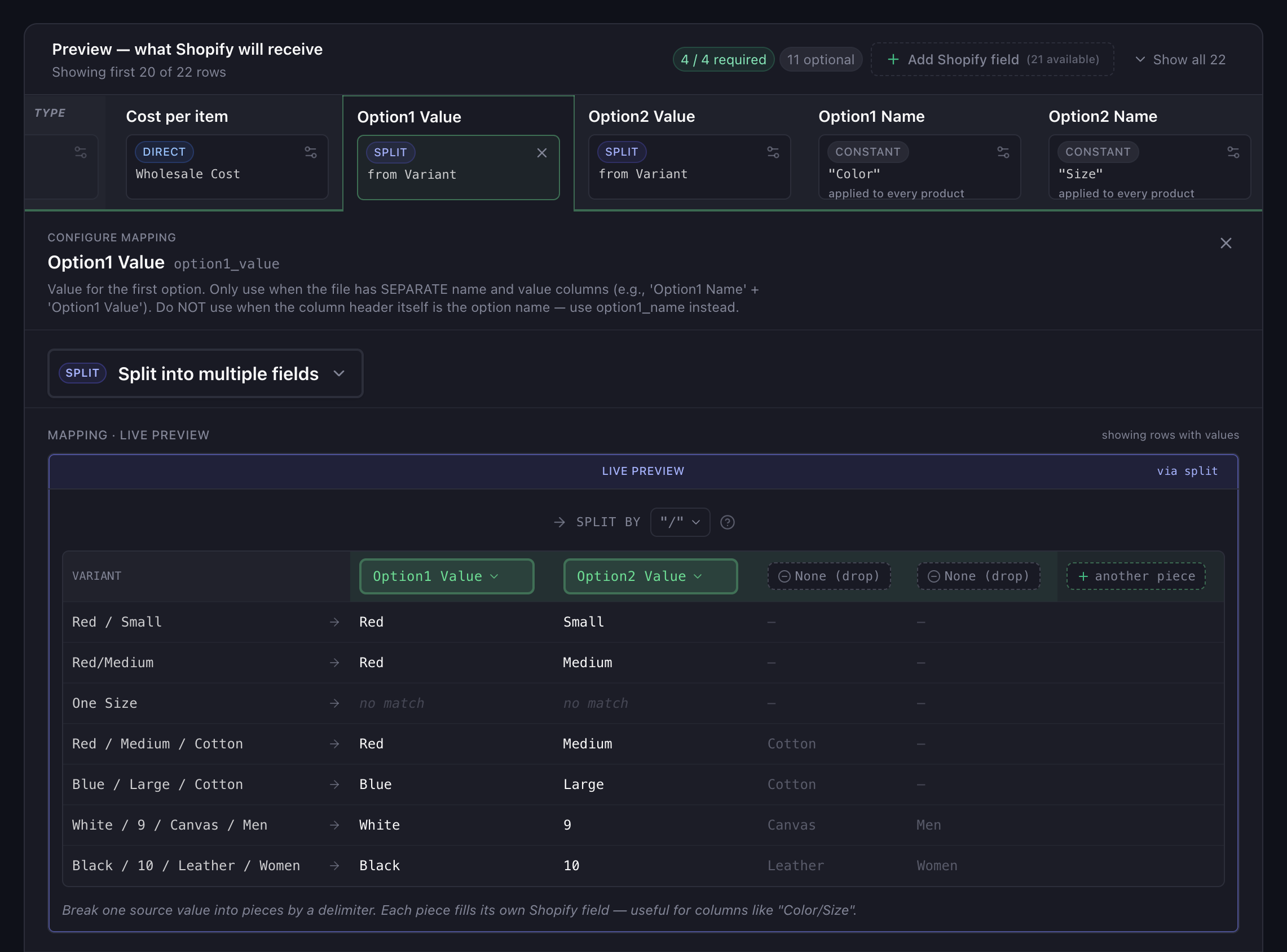Close the Configure Mapping panel
The height and width of the screenshot is (952, 1287).
[x=1226, y=243]
